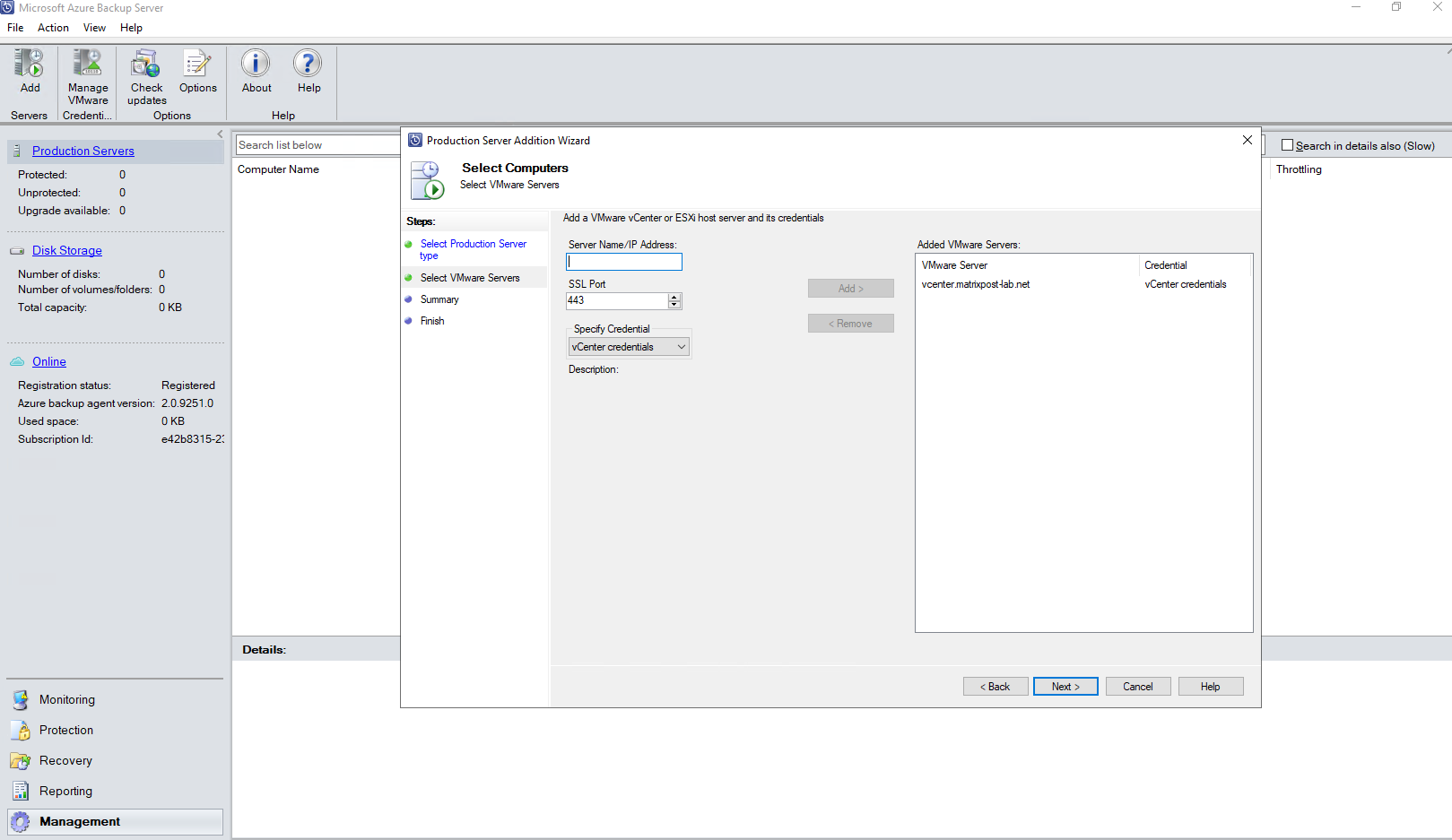
Task: Click the Add > button
Action: tap(851, 289)
